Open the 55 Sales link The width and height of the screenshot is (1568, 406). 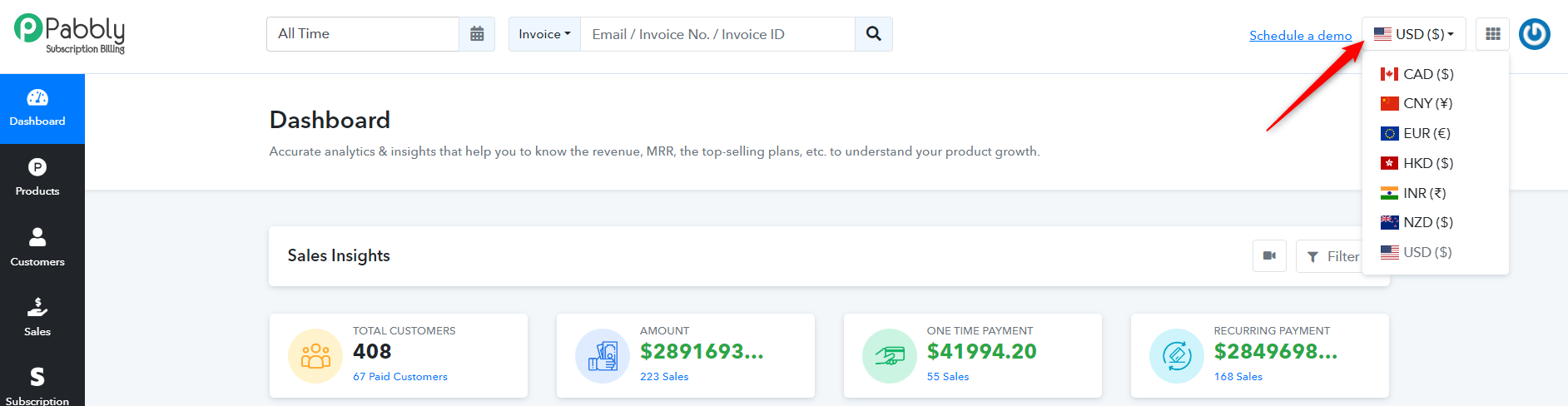coord(948,377)
